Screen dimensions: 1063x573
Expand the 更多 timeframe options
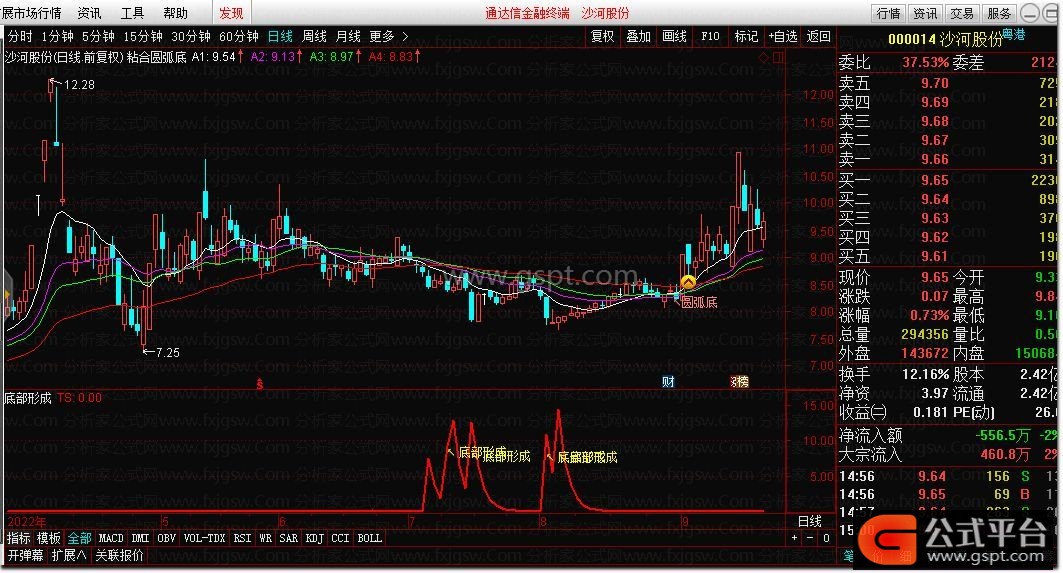388,36
